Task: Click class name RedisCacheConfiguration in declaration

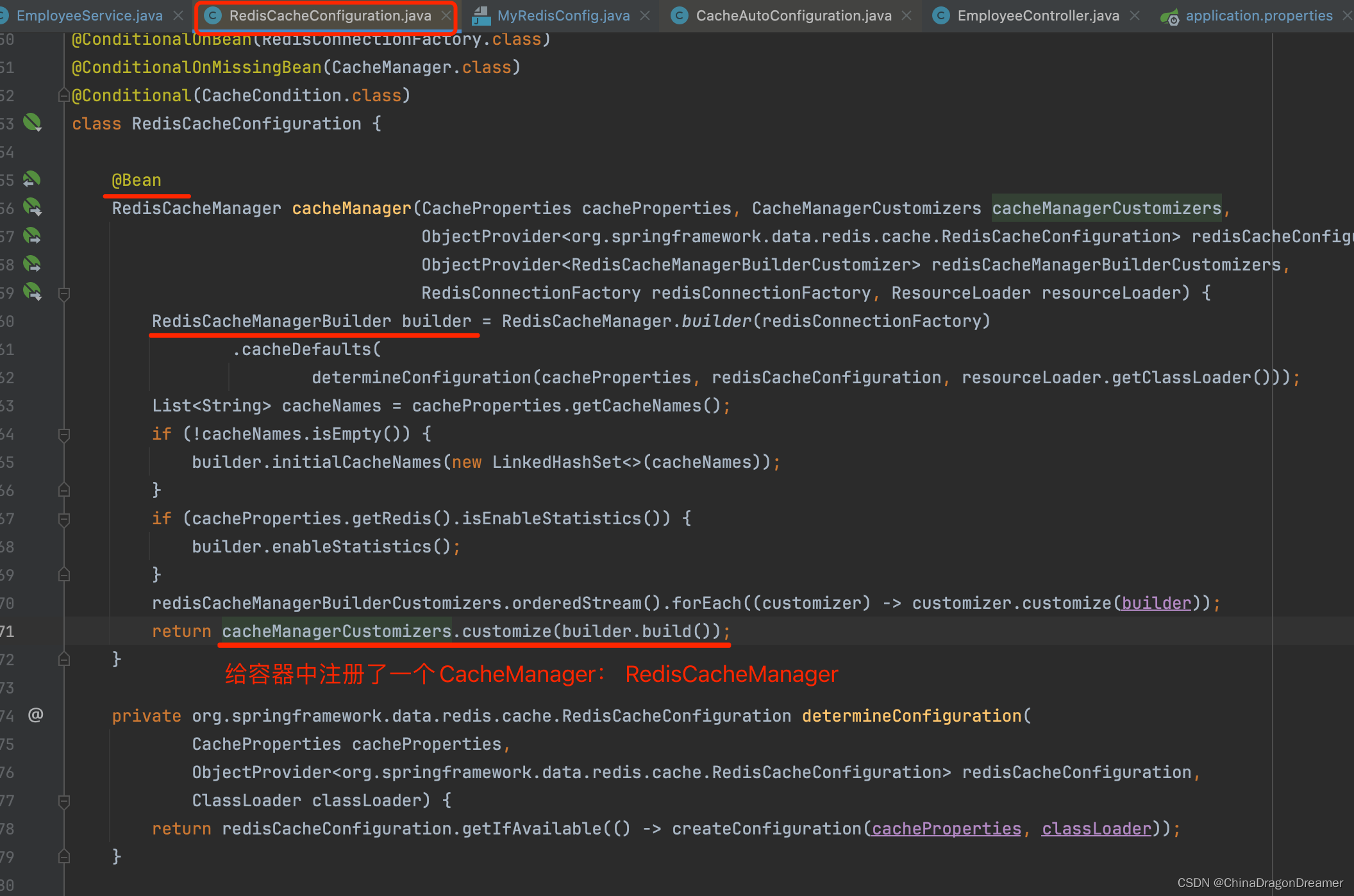Action: point(247,124)
